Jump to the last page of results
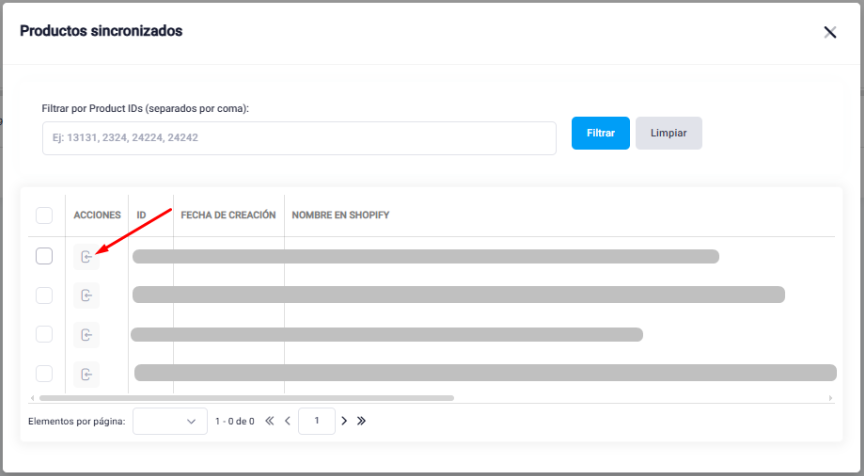 point(361,421)
